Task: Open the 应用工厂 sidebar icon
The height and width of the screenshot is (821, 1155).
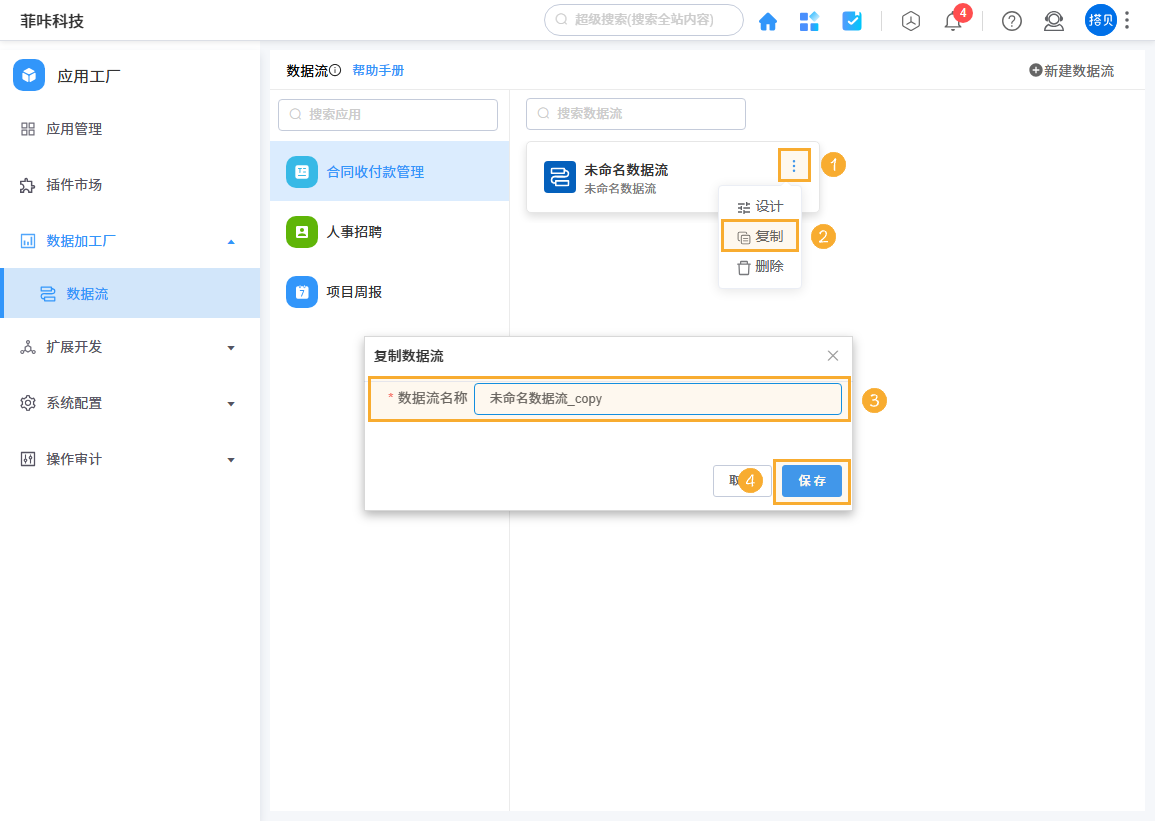Action: [29, 74]
